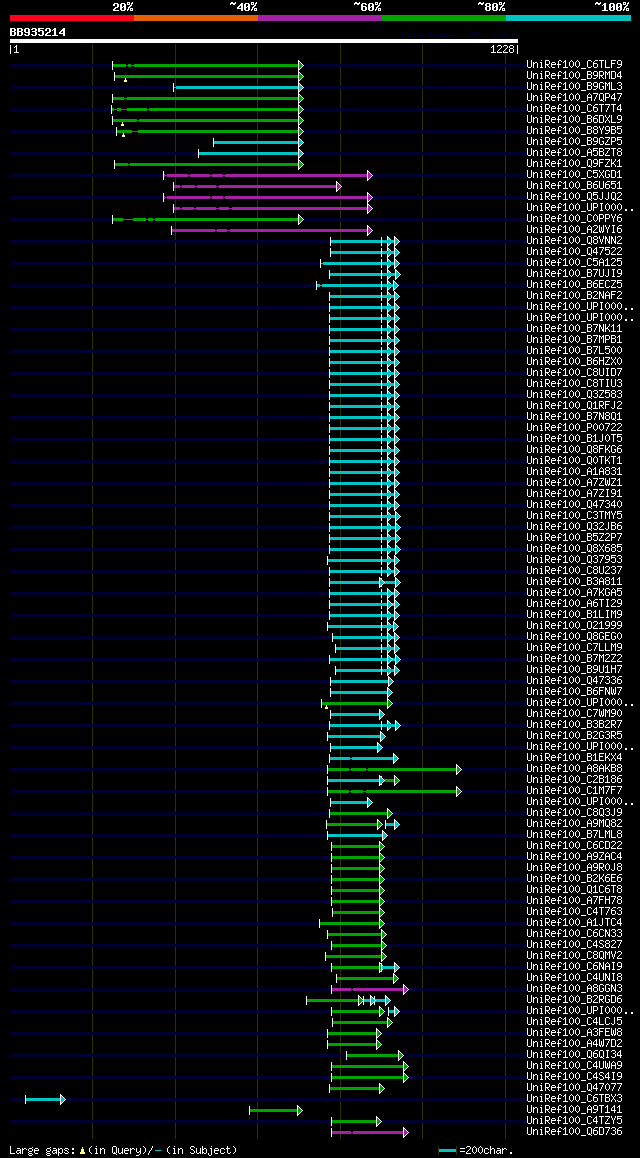Viewport: 640px width, 1158px height.
Task: Open hit UniRef100_A7QP47
Action: click(x=574, y=97)
